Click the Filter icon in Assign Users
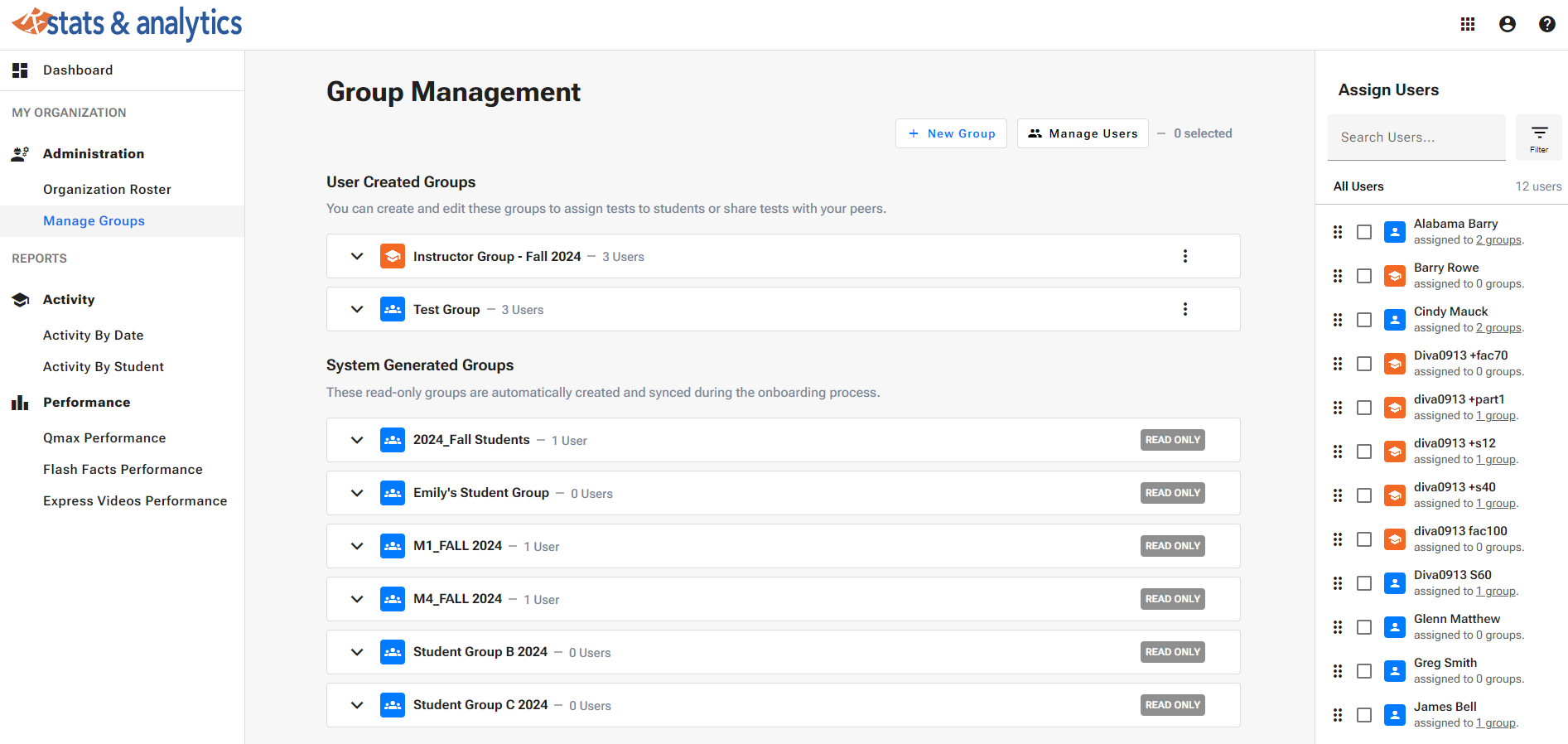This screenshot has width=1568, height=744. click(1538, 138)
